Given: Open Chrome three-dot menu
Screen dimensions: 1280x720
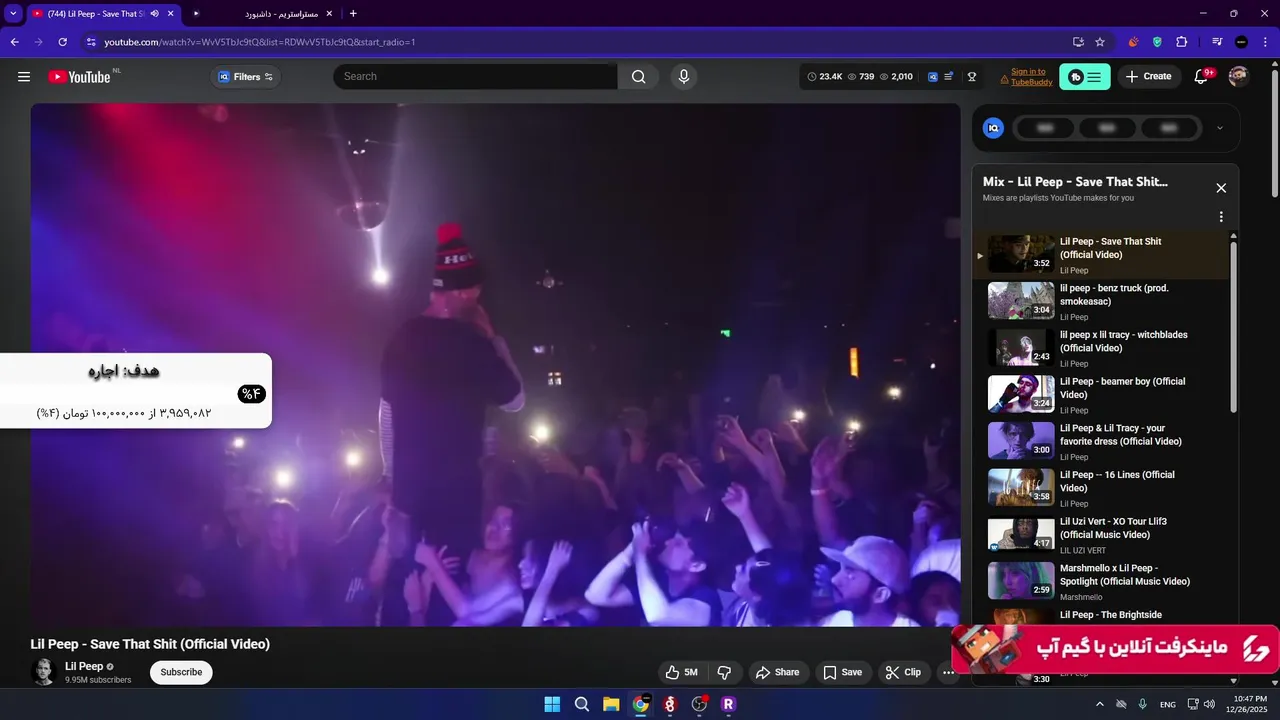Looking at the screenshot, I should (x=1265, y=42).
